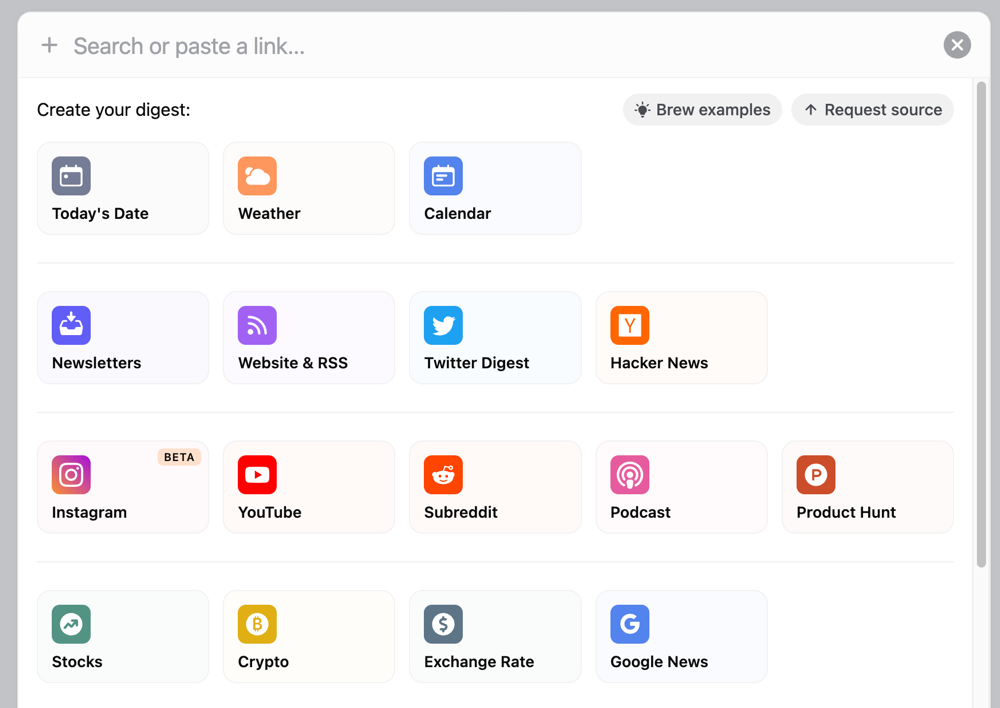Click the plus icon beside the search field
The image size is (1000, 708).
49,45
